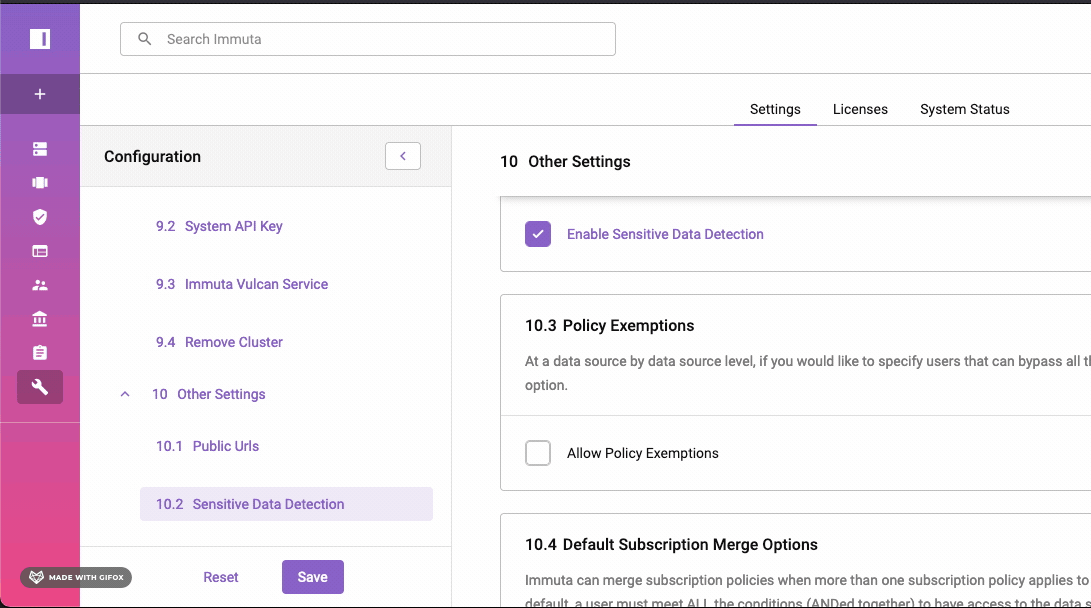Go to 9.2 System API Key
The height and width of the screenshot is (608, 1091).
click(219, 226)
